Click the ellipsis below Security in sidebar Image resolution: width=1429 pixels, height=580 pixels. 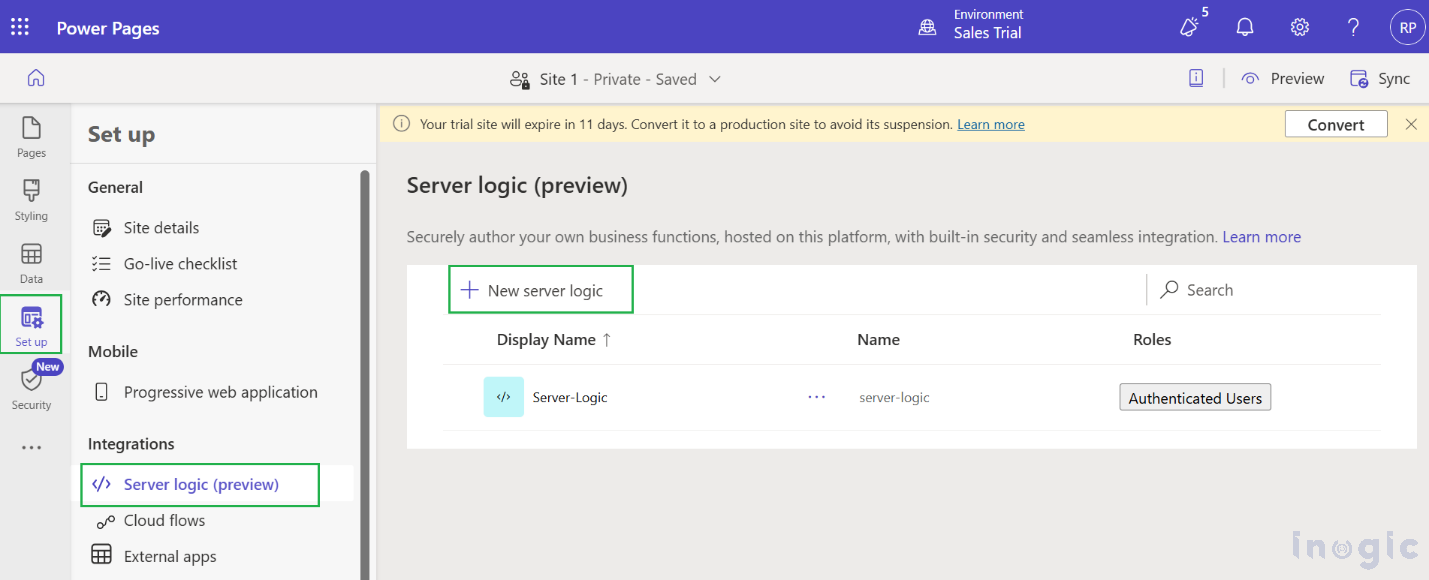[x=31, y=446]
